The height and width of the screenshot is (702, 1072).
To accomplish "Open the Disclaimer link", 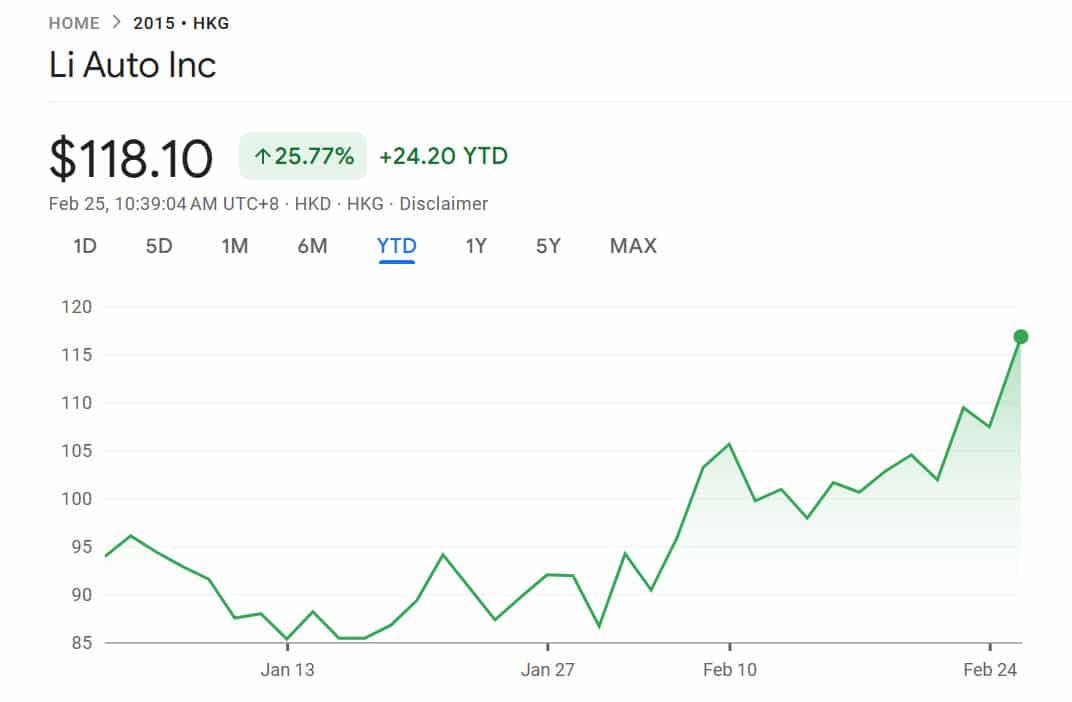I will (444, 204).
